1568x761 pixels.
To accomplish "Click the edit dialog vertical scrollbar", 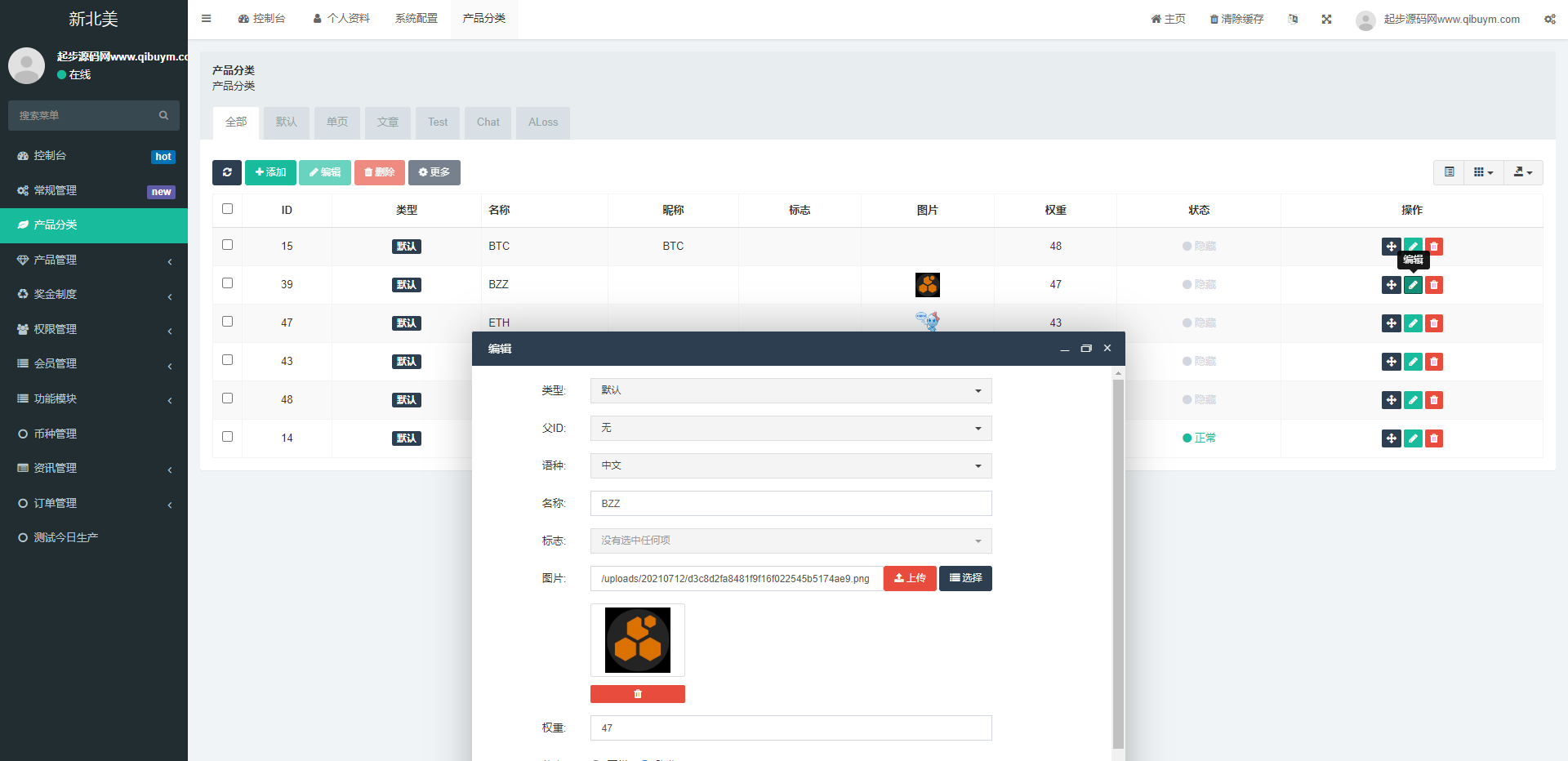I will pos(1118,563).
